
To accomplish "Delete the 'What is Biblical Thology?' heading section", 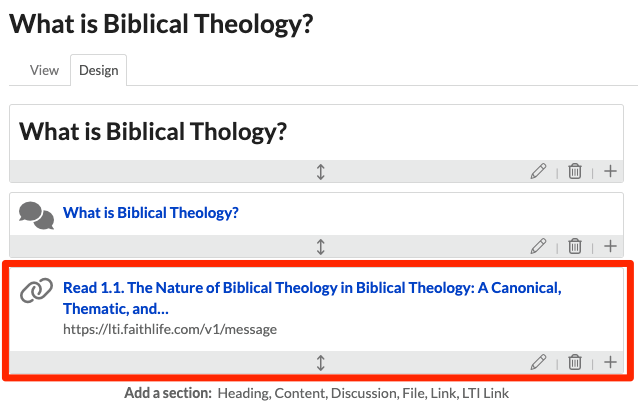I will click(x=575, y=171).
